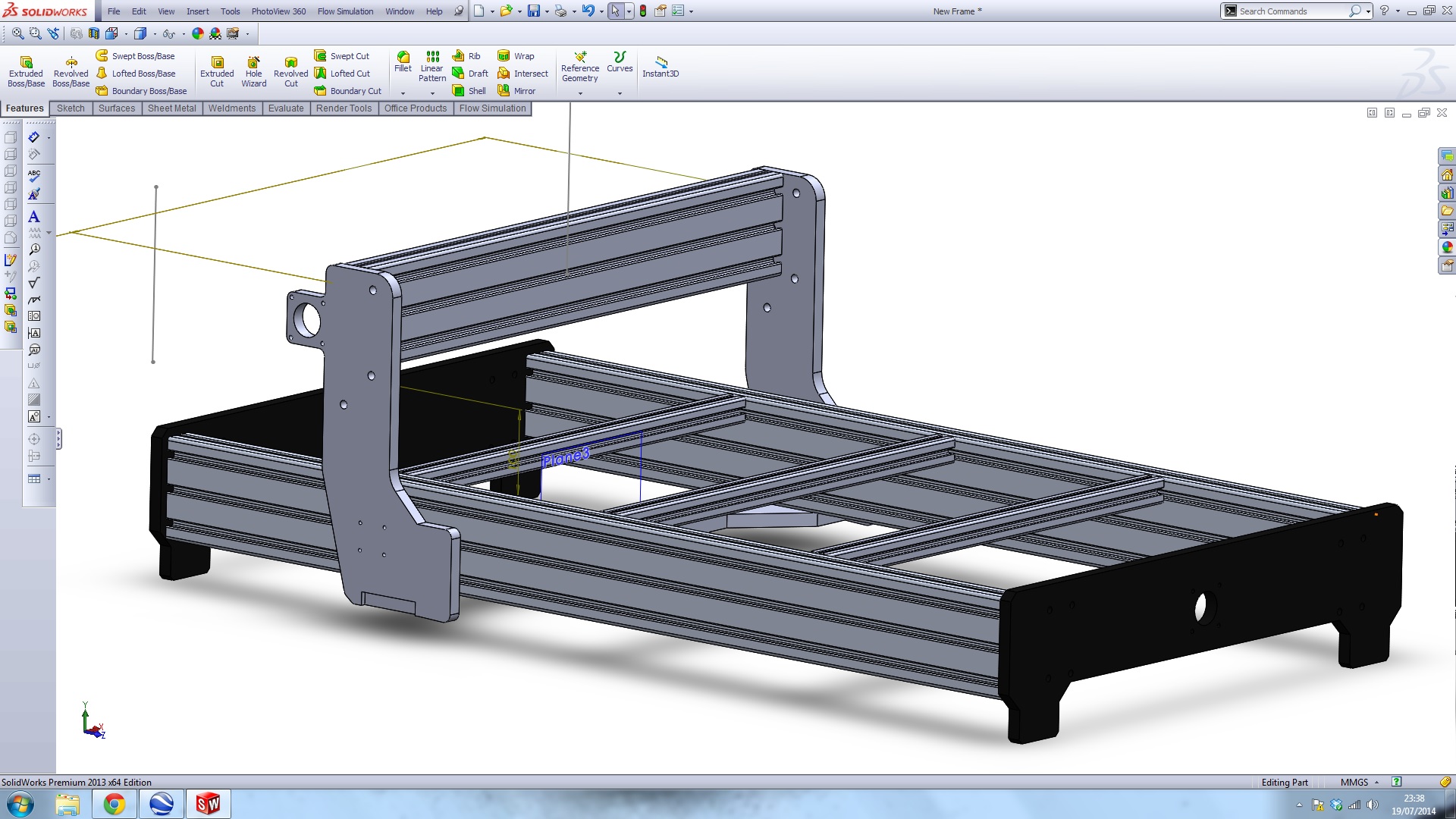Open the Linear Pattern dropdown arrow

click(432, 93)
